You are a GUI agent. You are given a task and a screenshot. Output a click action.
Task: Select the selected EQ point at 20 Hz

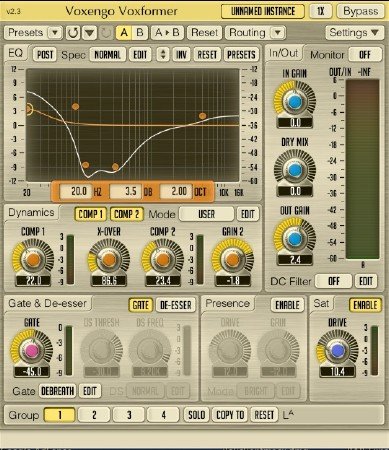(x=28, y=109)
